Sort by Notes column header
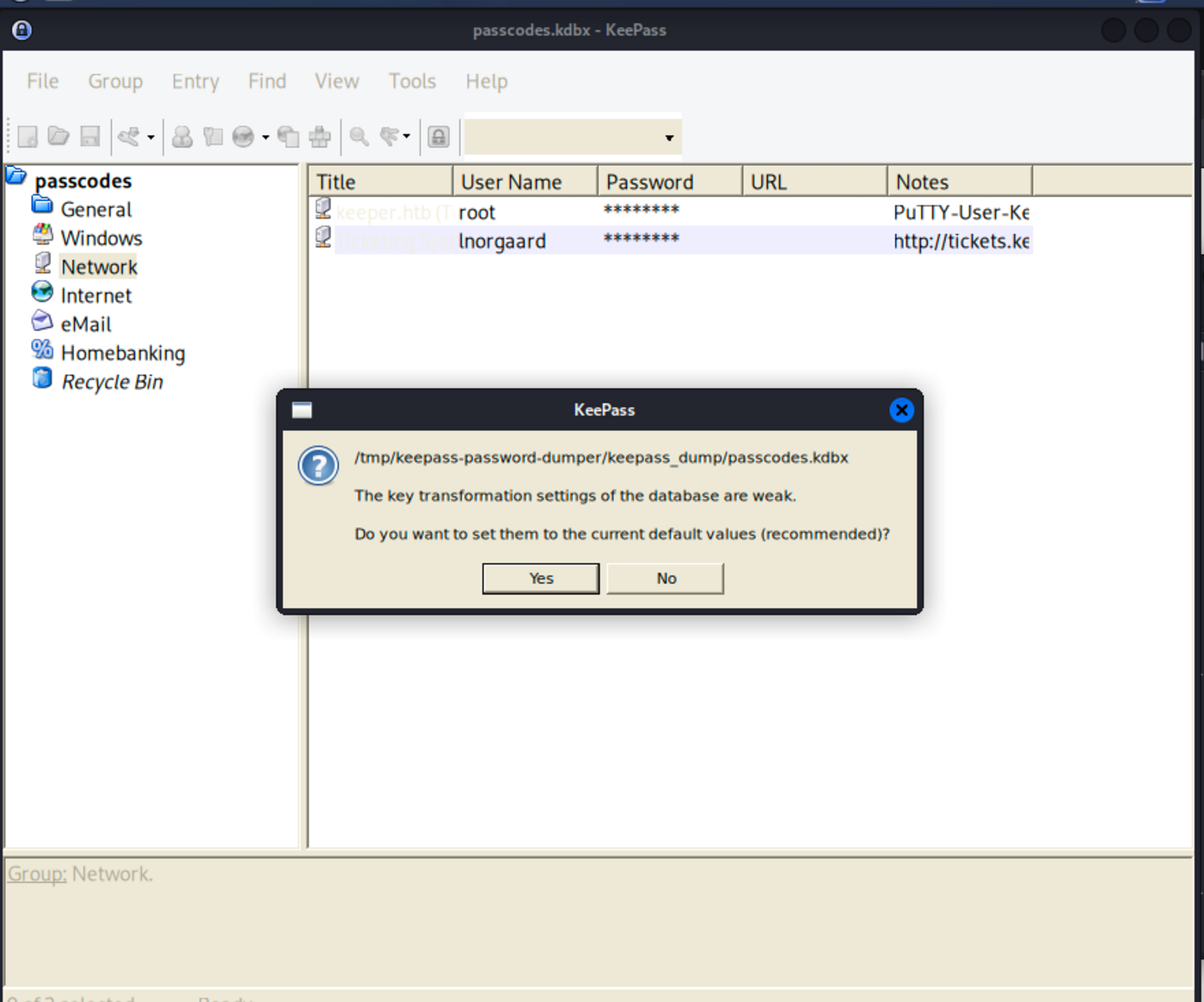 (960, 181)
